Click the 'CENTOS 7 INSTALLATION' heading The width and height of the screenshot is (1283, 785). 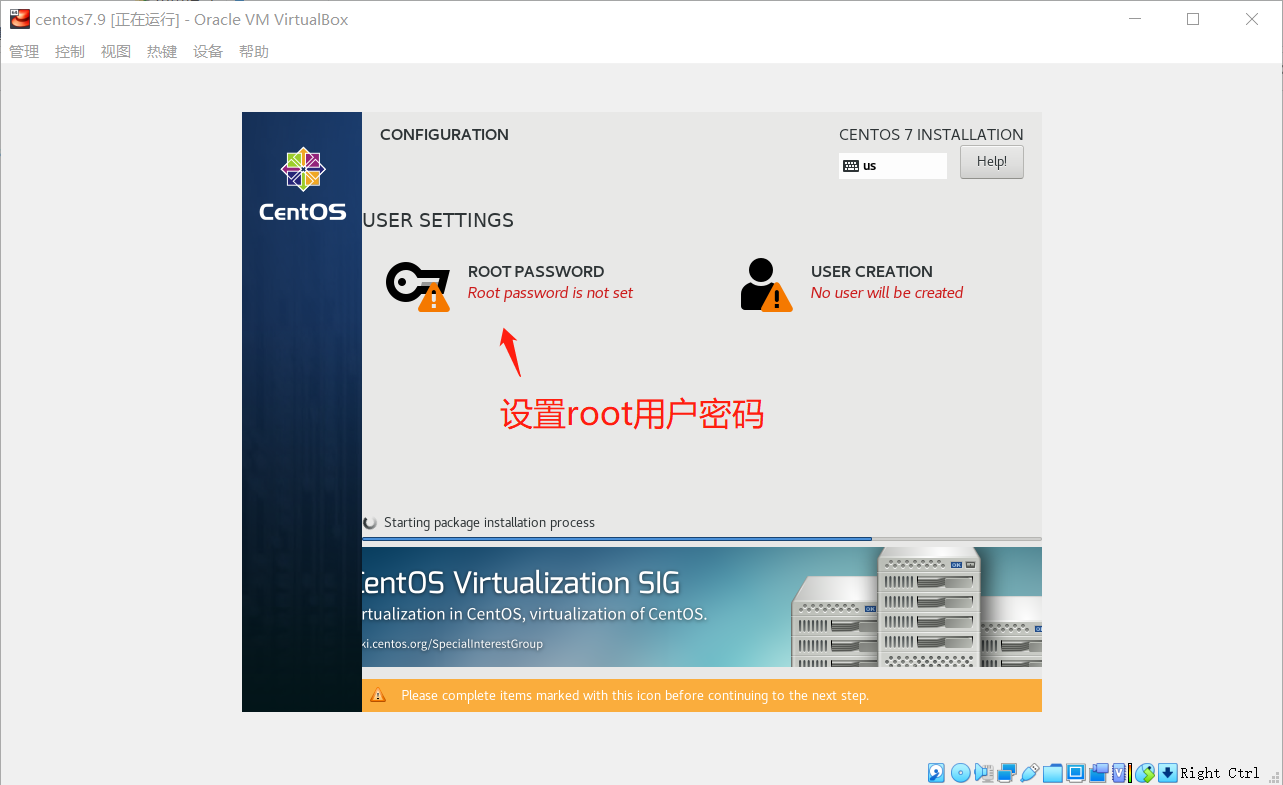(x=931, y=135)
